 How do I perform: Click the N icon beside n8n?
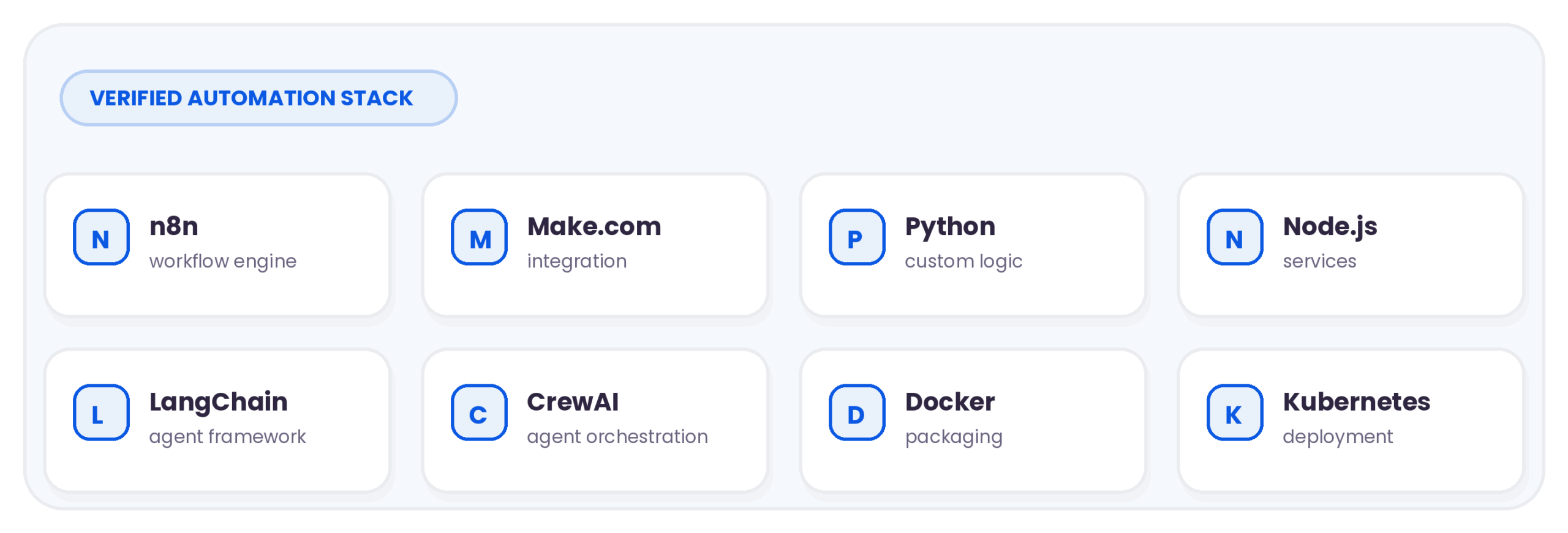(101, 237)
